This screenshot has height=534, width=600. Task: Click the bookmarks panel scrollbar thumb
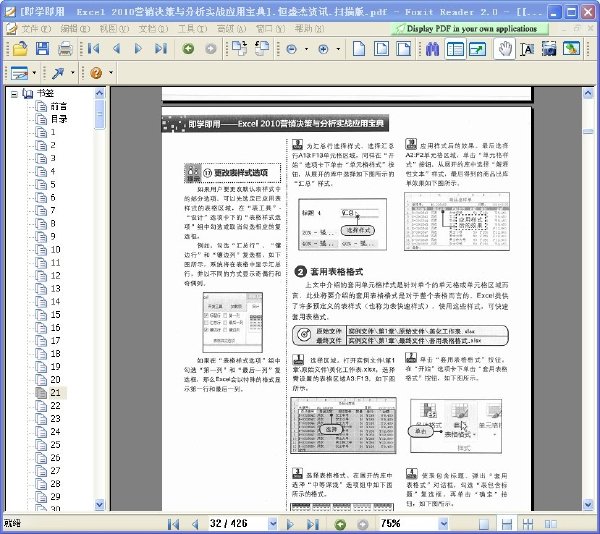point(99,114)
